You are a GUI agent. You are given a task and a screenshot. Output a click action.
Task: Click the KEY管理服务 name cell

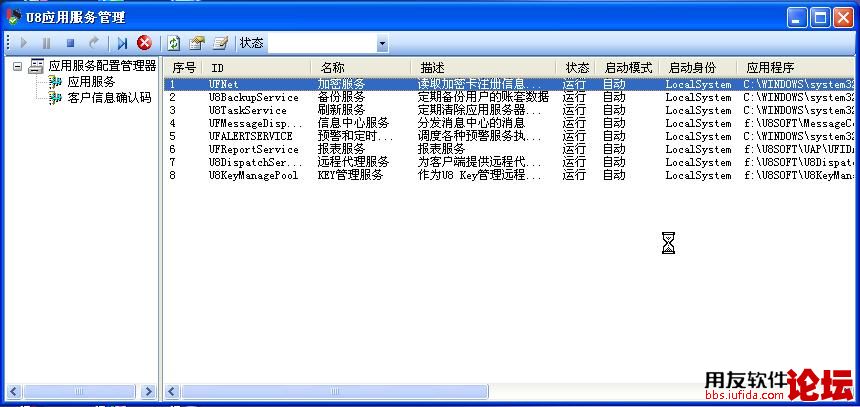pyautogui.click(x=350, y=176)
